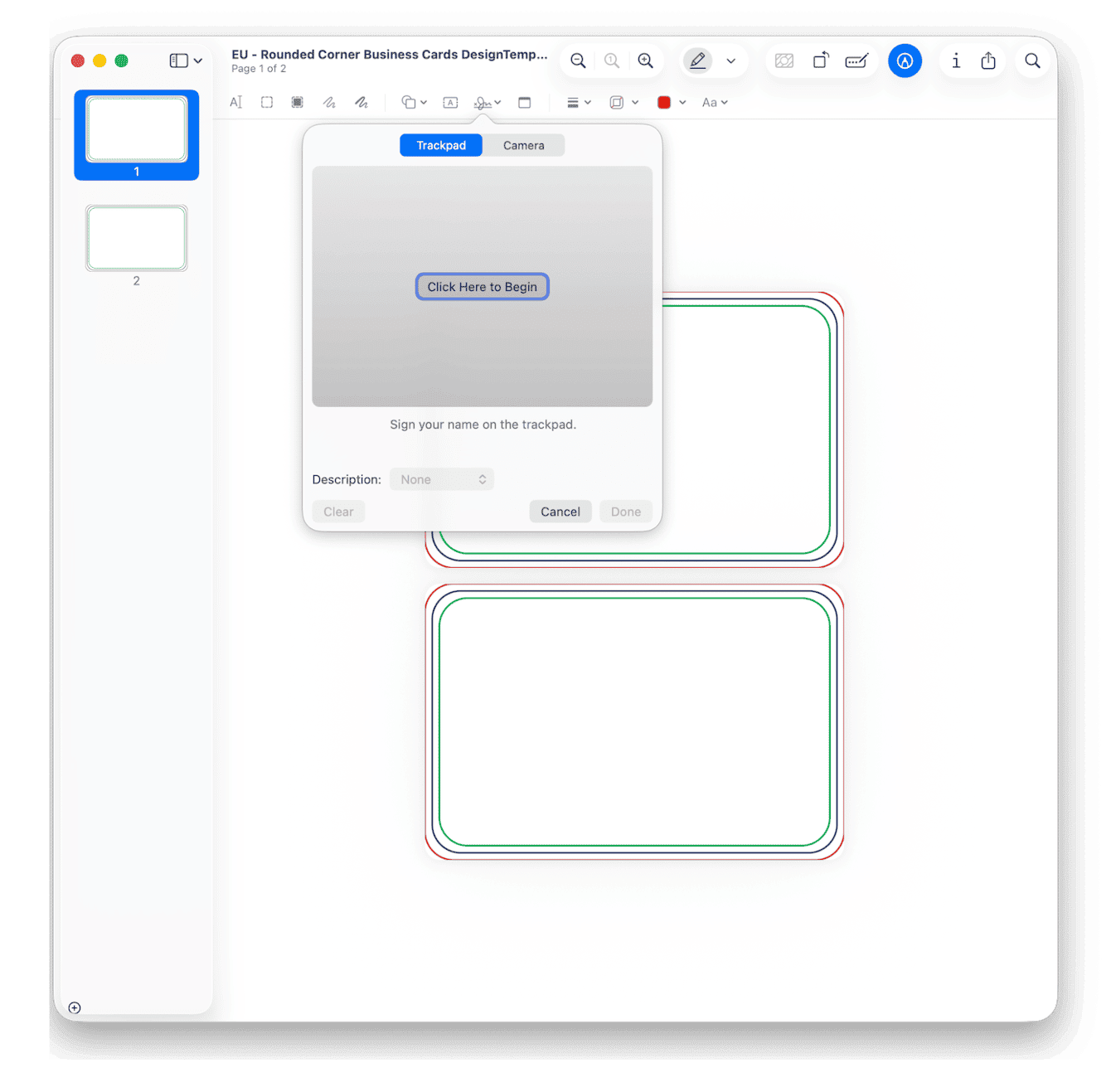Pick the Draw tool
The width and height of the screenshot is (1111, 1092).
pos(361,102)
